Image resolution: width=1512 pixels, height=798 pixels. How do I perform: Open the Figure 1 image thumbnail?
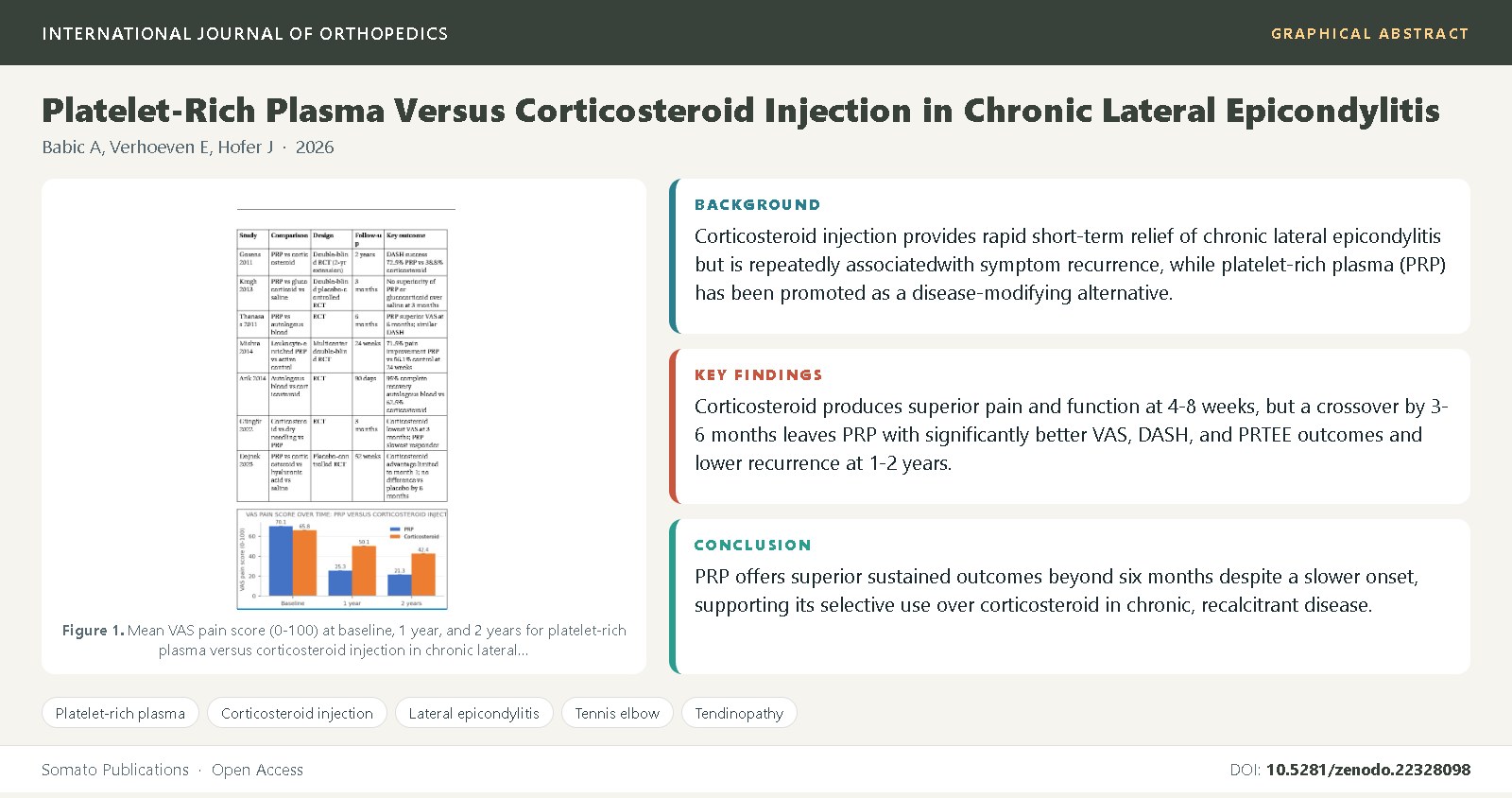point(344,408)
